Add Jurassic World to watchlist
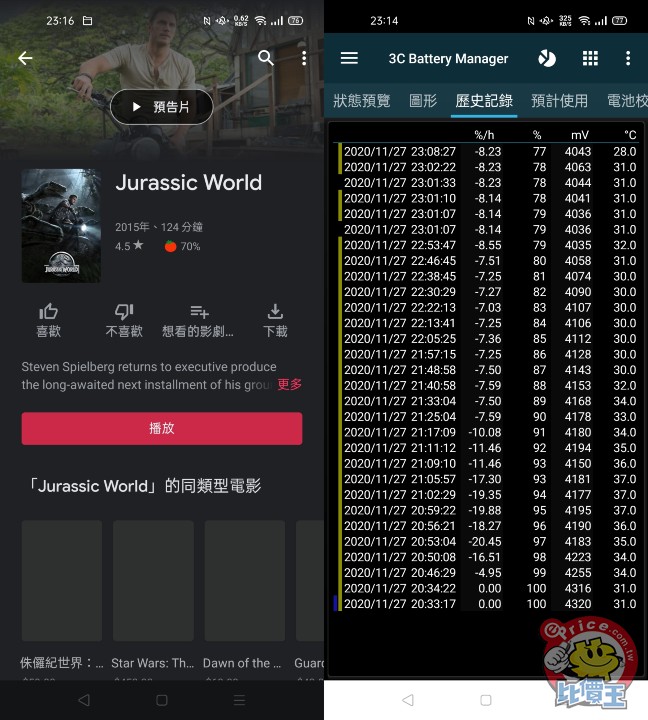 click(199, 320)
